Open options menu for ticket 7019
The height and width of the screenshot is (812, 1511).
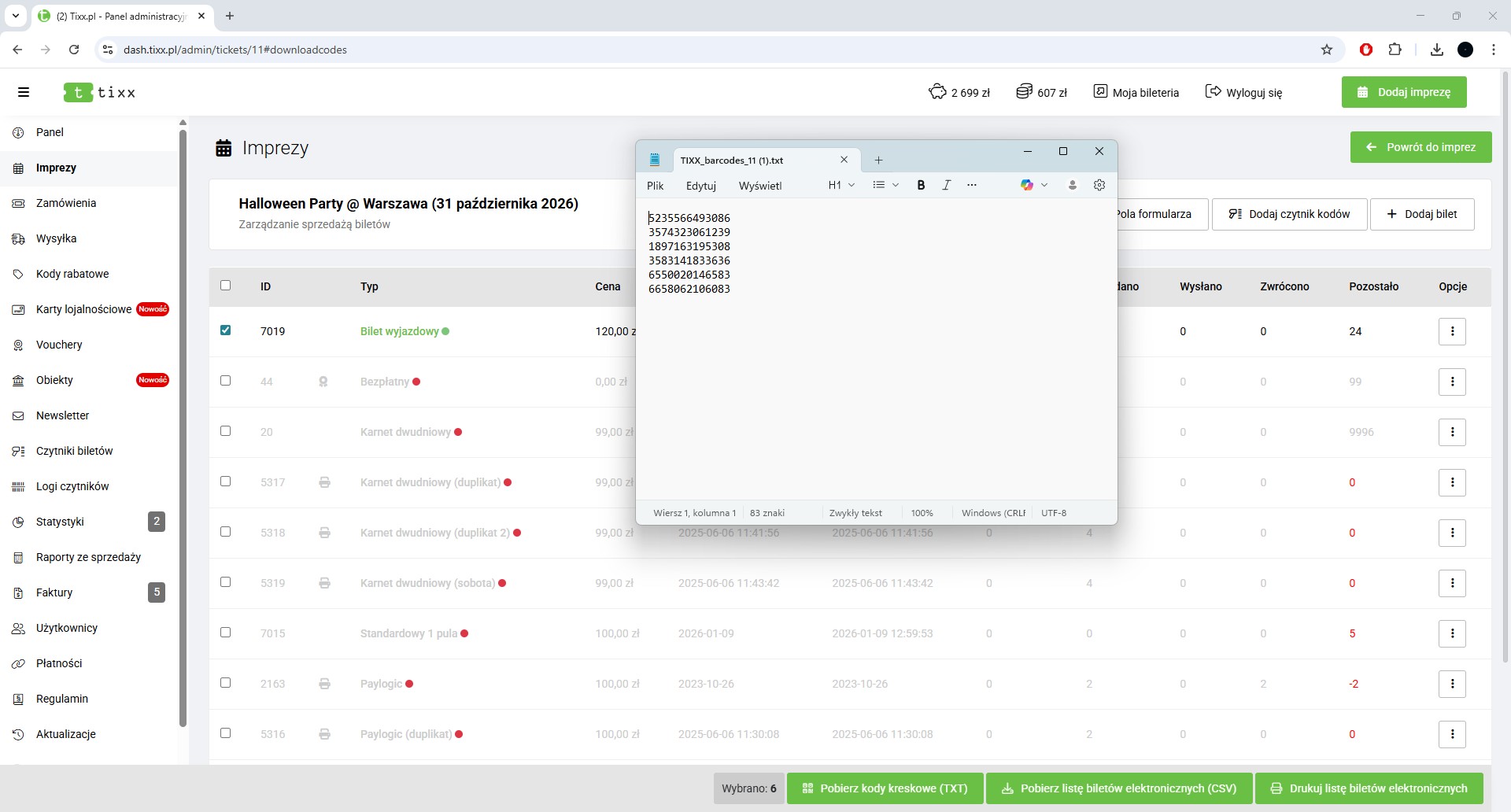(1452, 331)
